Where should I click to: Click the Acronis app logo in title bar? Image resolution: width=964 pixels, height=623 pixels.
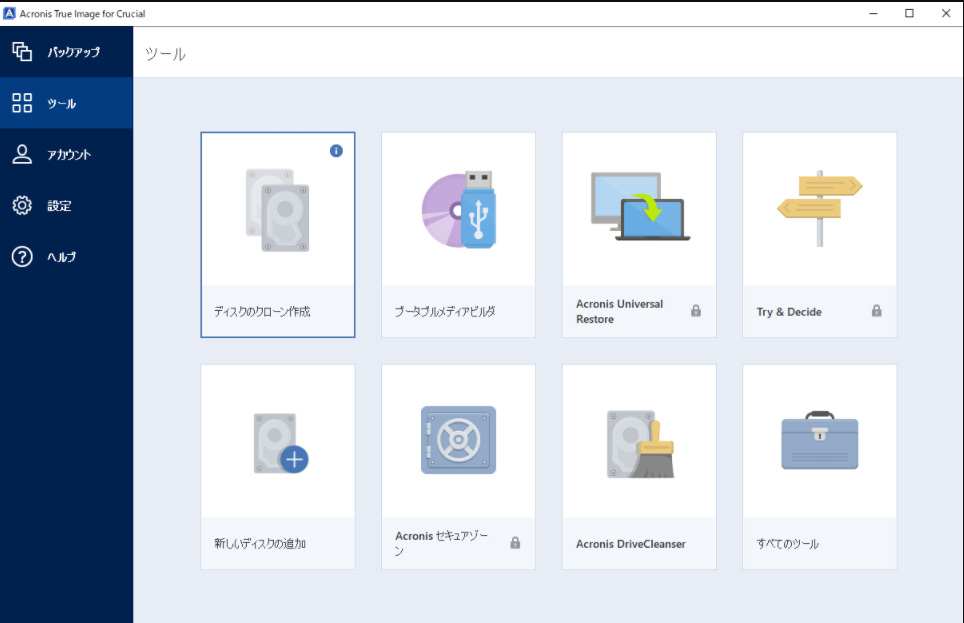click(9, 14)
